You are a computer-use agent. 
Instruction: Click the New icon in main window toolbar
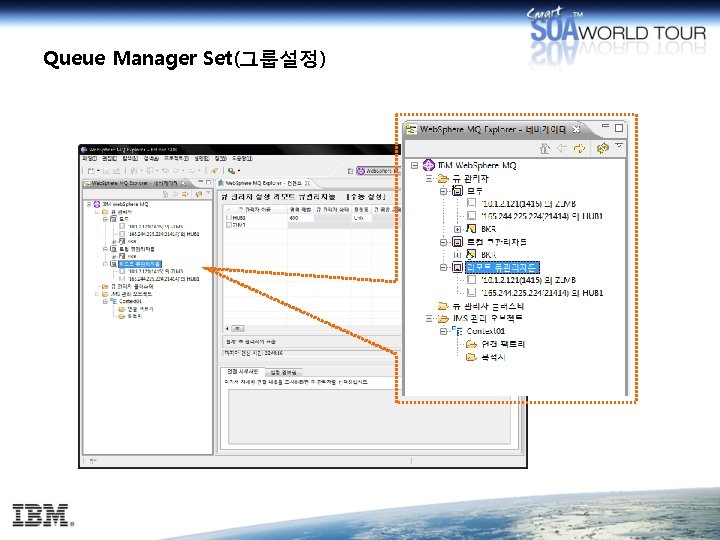[91, 171]
